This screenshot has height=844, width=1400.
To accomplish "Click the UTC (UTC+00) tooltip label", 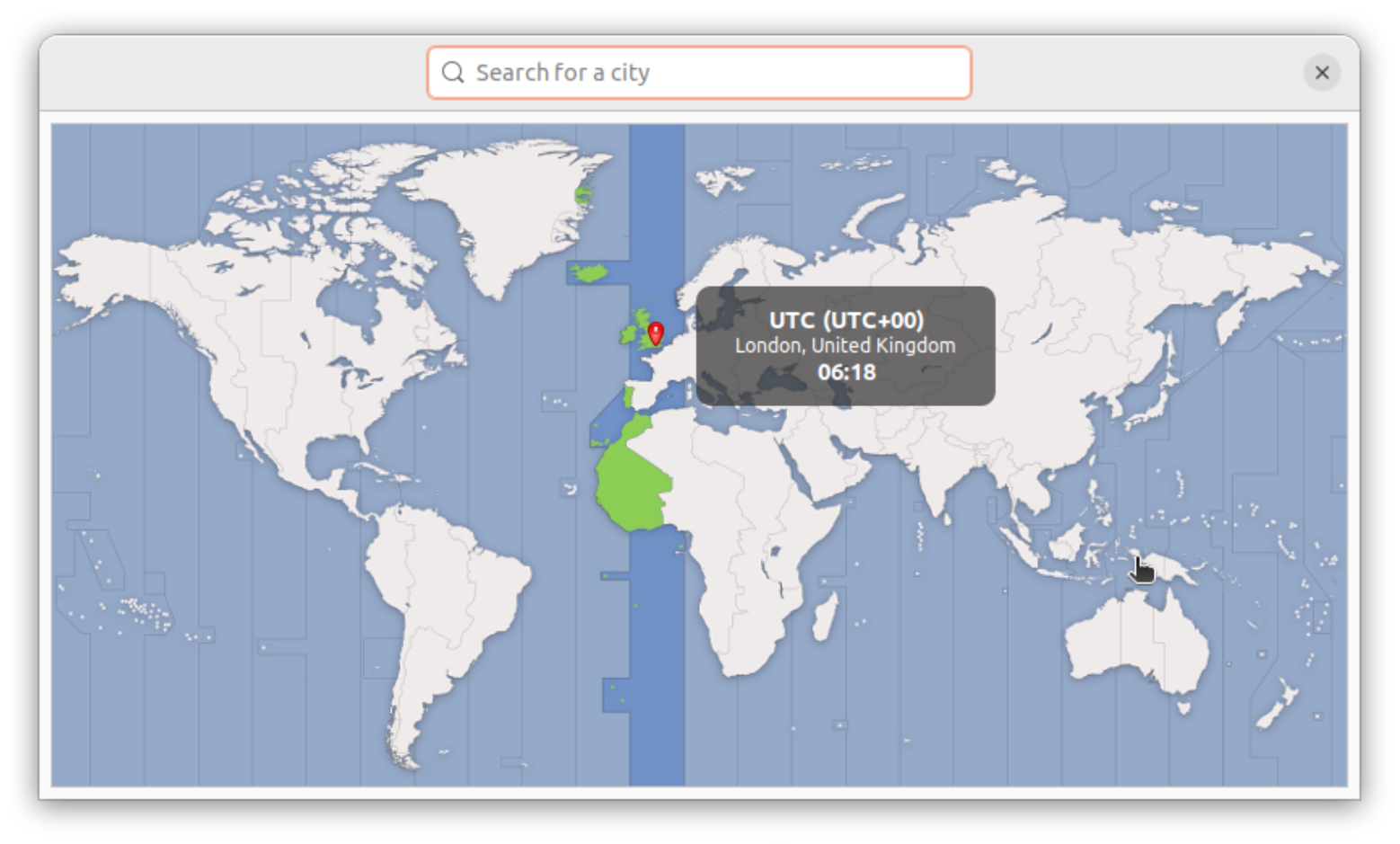I will pos(846,320).
